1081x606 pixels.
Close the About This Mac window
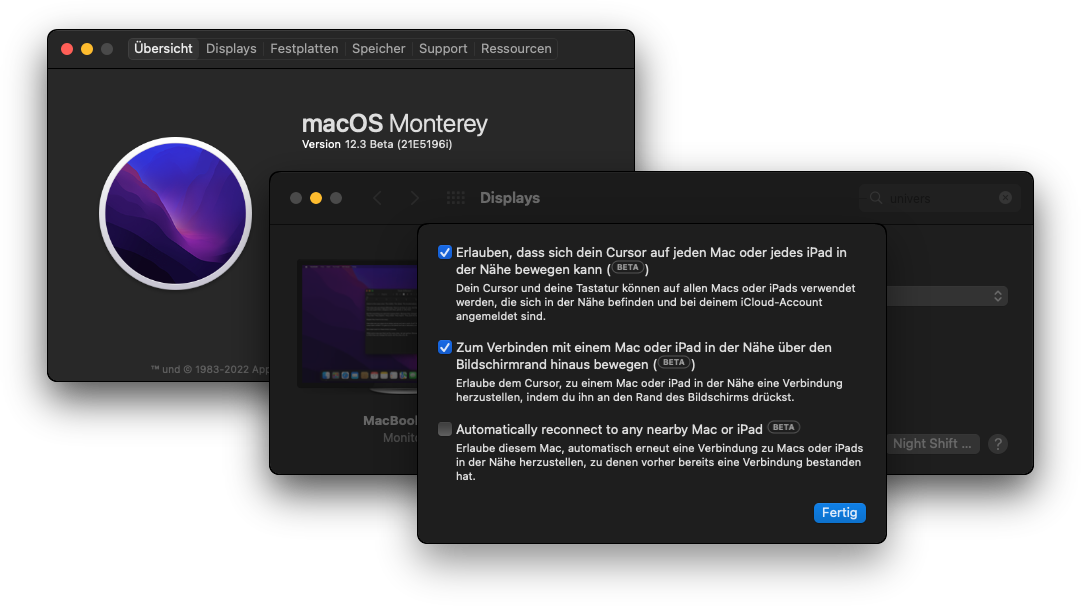(67, 49)
